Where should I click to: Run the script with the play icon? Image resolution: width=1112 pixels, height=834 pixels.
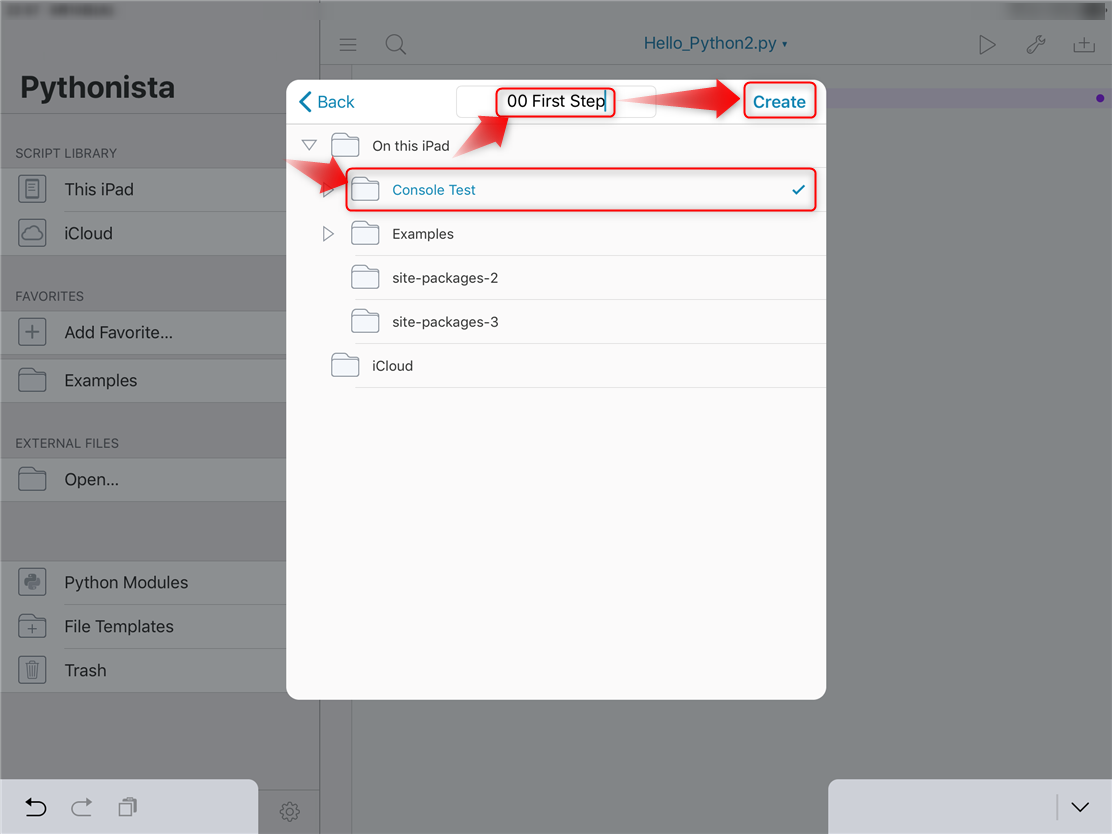pyautogui.click(x=986, y=45)
